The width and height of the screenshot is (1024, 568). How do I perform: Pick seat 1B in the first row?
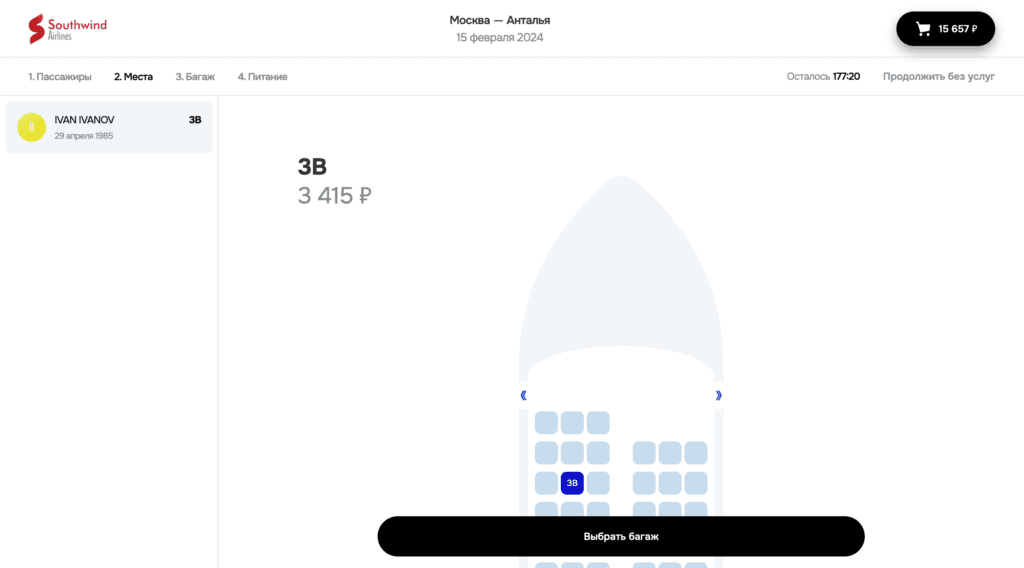click(x=572, y=423)
